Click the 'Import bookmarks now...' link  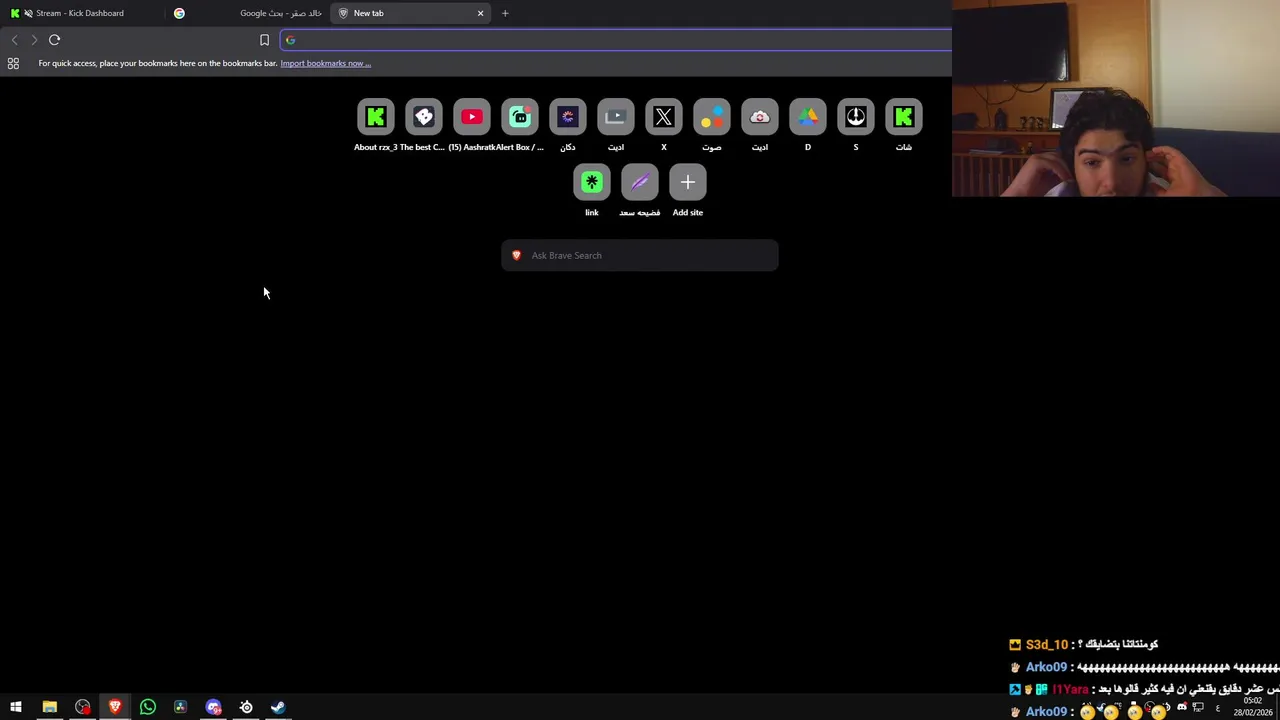coord(326,63)
